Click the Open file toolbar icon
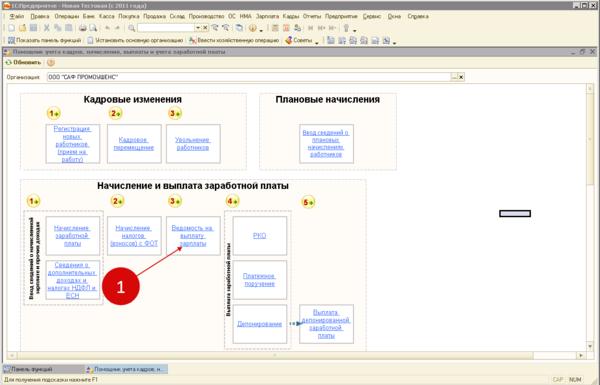The image size is (600, 385). click(23, 28)
